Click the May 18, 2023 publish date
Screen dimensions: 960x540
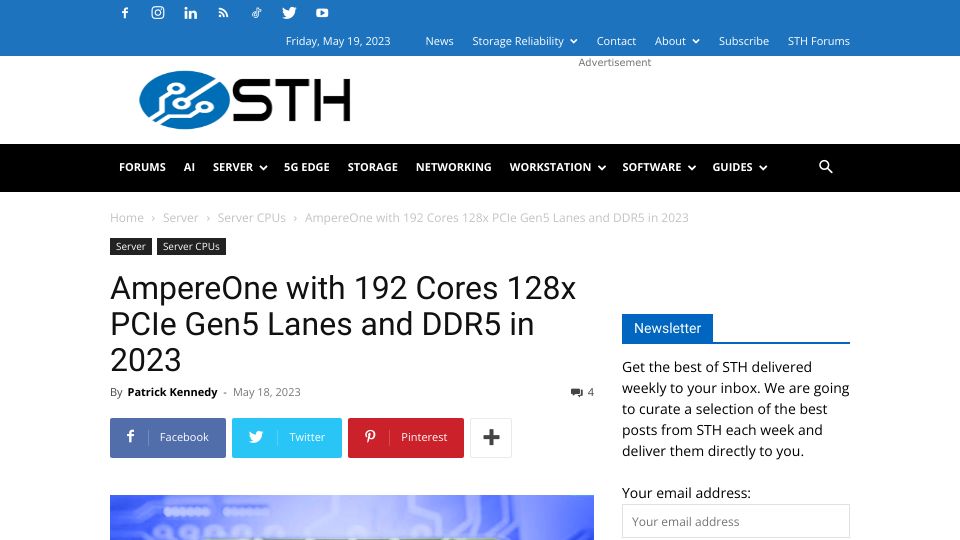[x=266, y=392]
